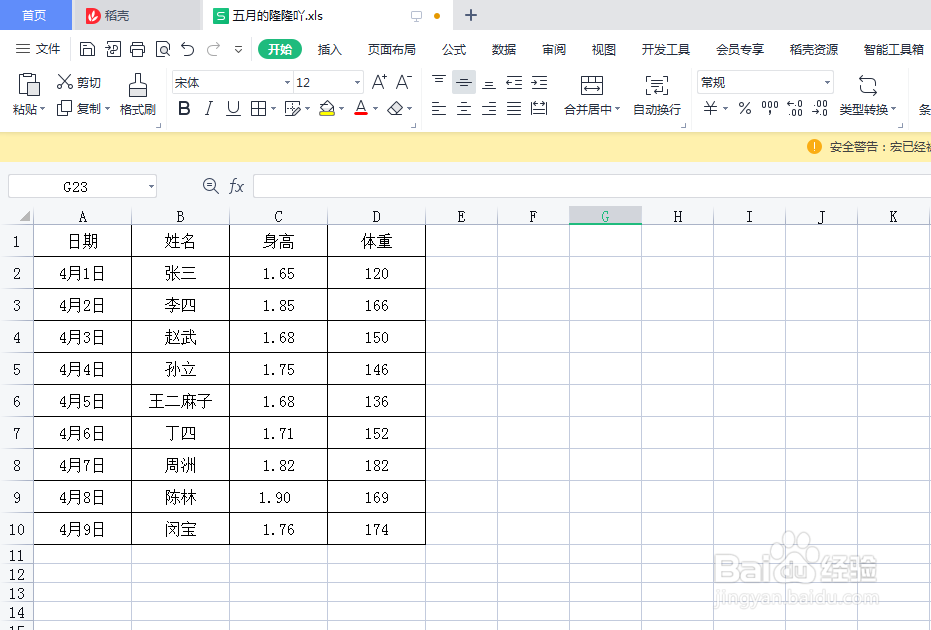Expand the Name Box dropdown
This screenshot has width=931, height=630.
click(151, 187)
